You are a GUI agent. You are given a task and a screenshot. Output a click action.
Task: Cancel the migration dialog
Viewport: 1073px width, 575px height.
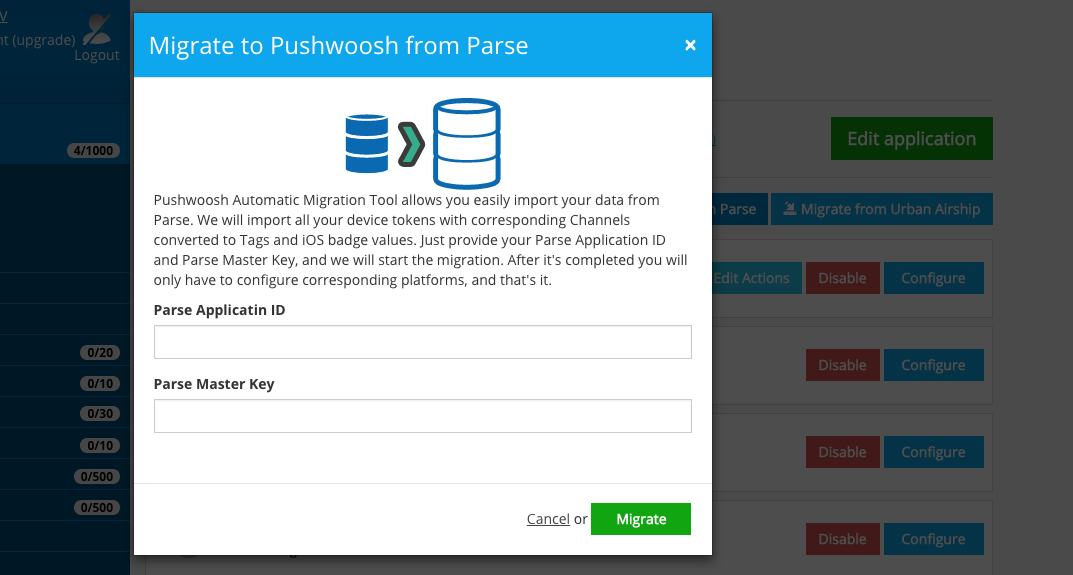(x=548, y=519)
